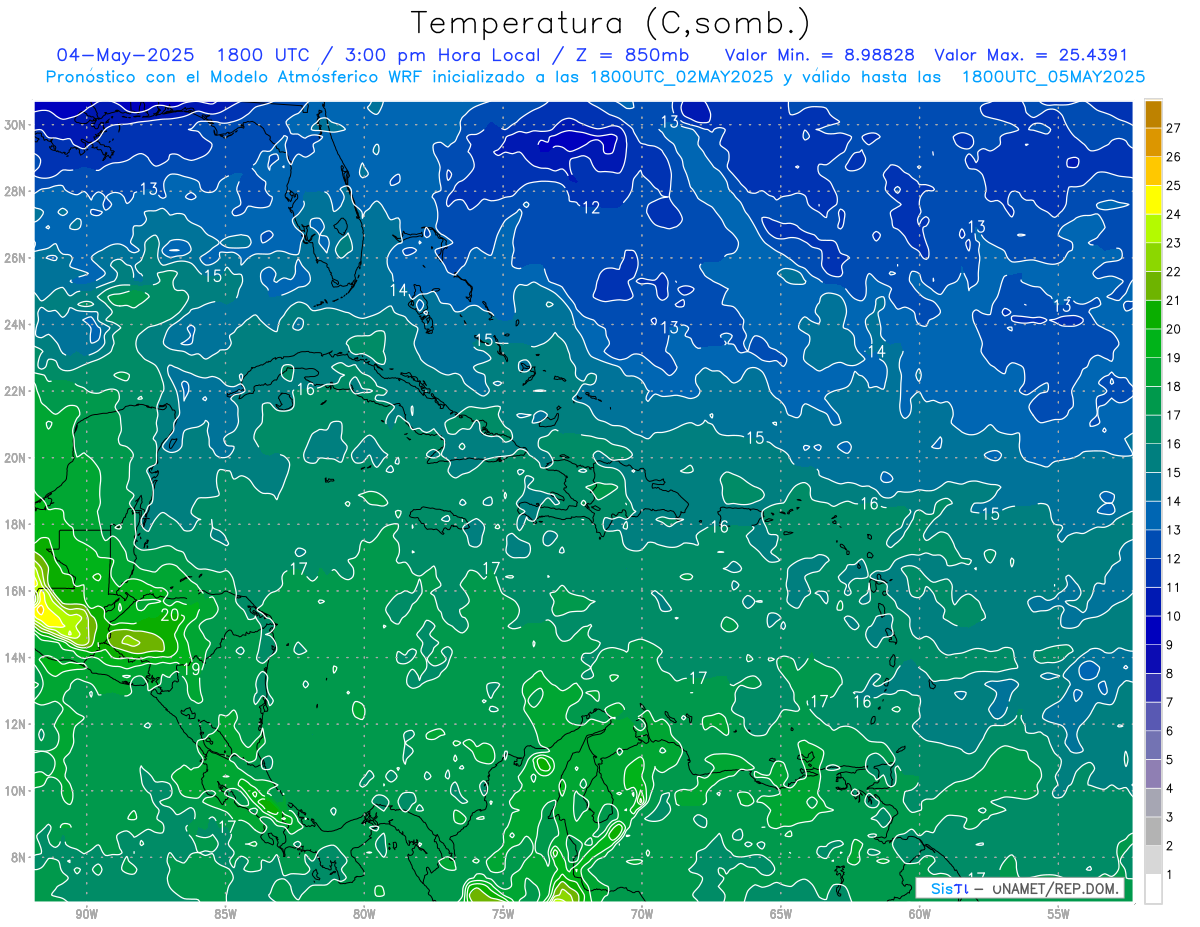Click latitude axis label "12N"
Screen dimensions: 1200x927
pos(15,724)
